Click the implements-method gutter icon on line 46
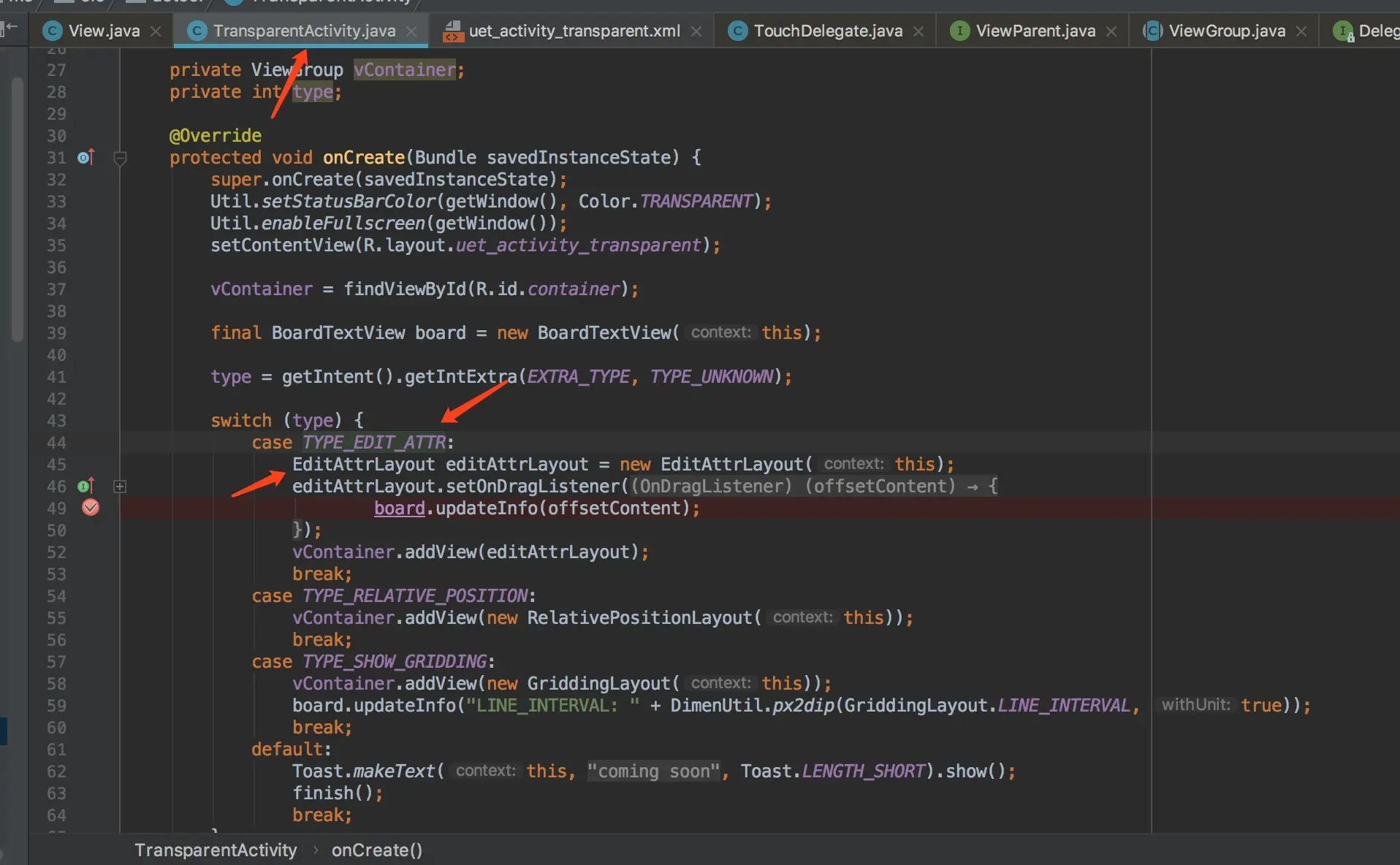 [85, 486]
